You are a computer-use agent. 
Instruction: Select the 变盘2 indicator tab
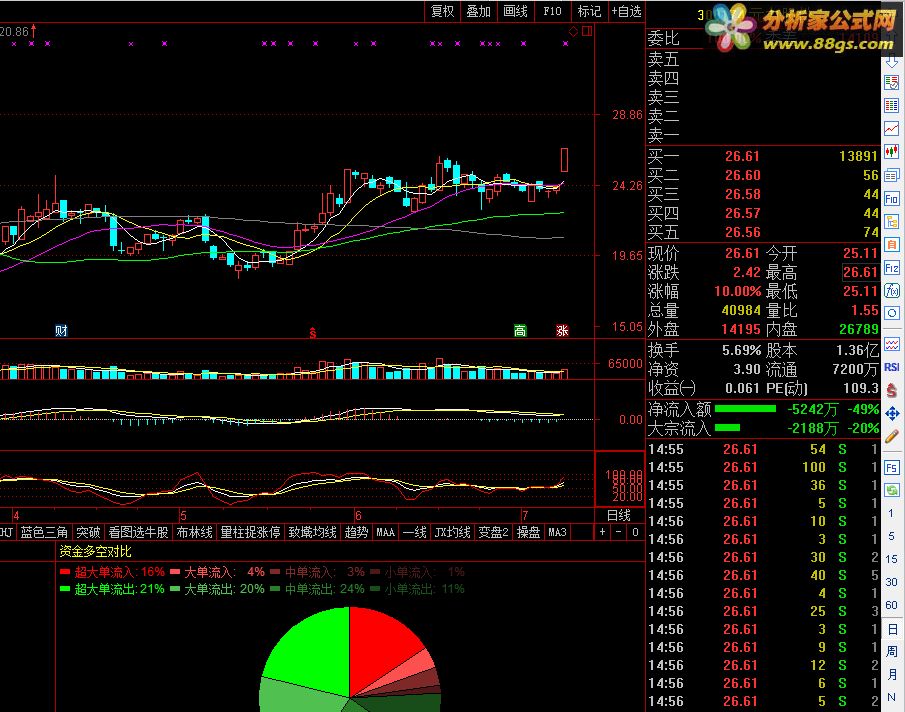click(493, 532)
